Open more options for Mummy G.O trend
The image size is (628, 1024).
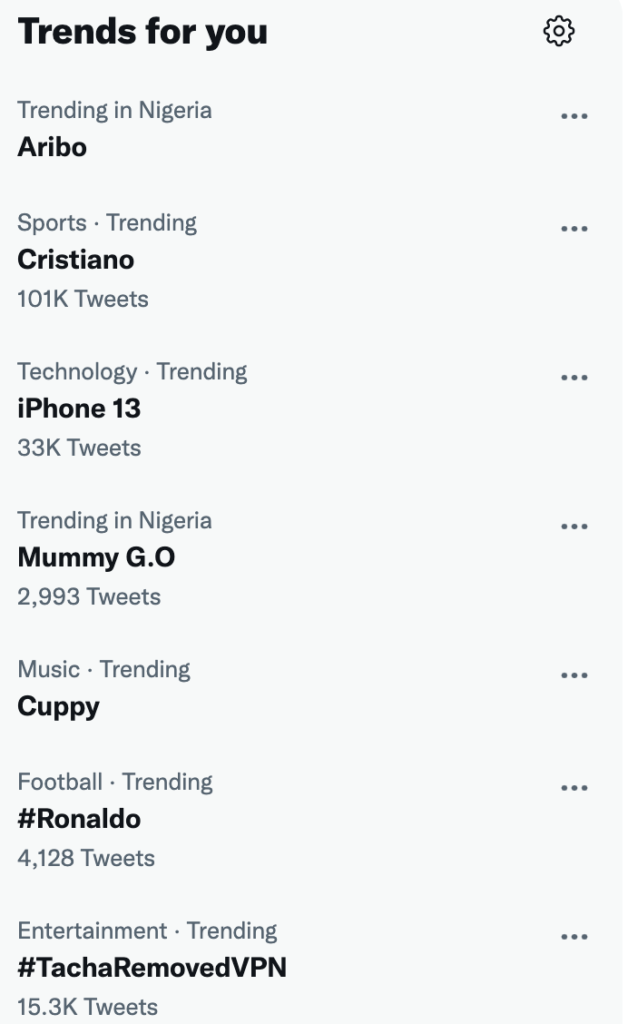(574, 527)
